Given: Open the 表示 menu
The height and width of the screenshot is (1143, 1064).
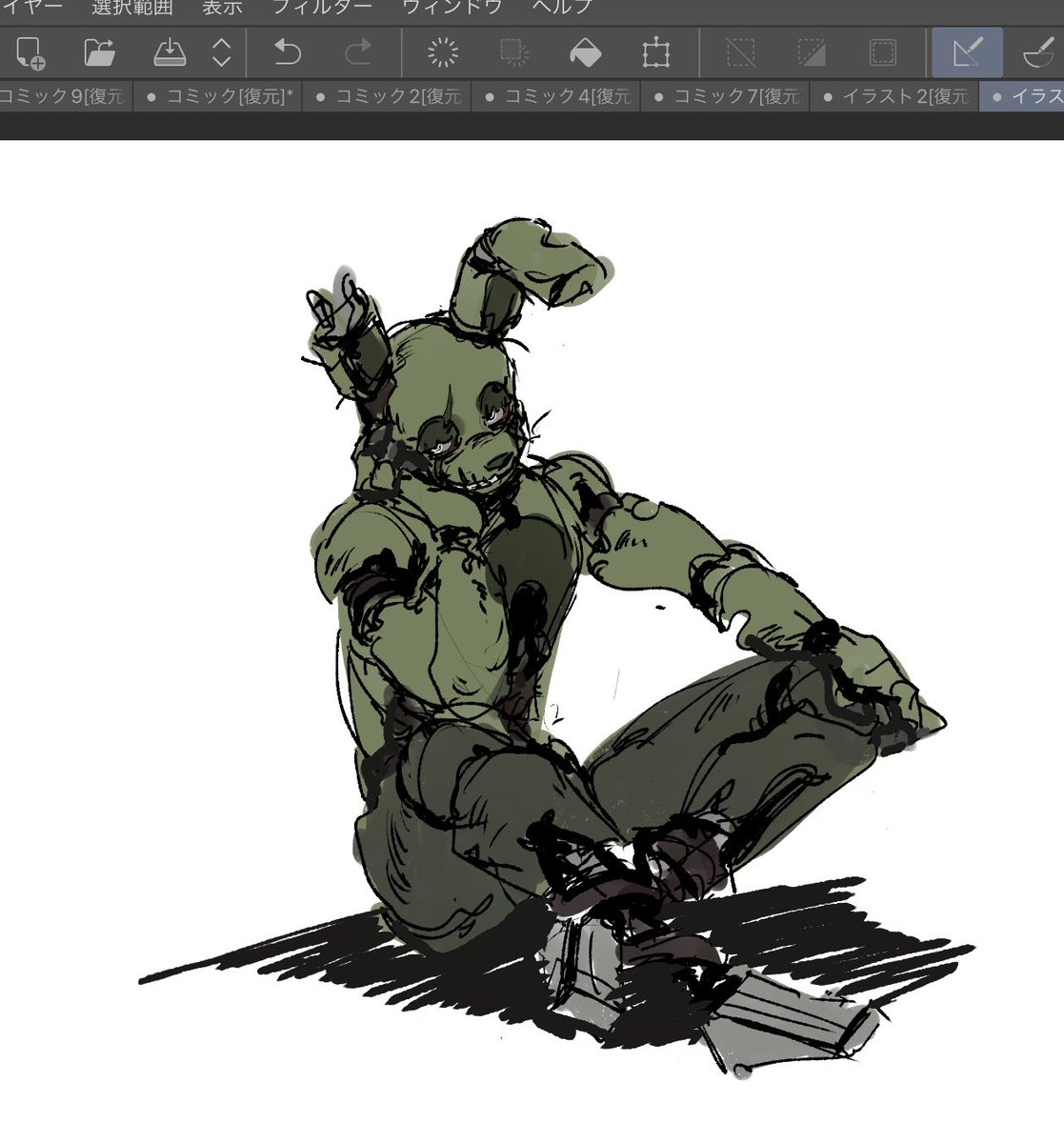Looking at the screenshot, I should [x=223, y=8].
